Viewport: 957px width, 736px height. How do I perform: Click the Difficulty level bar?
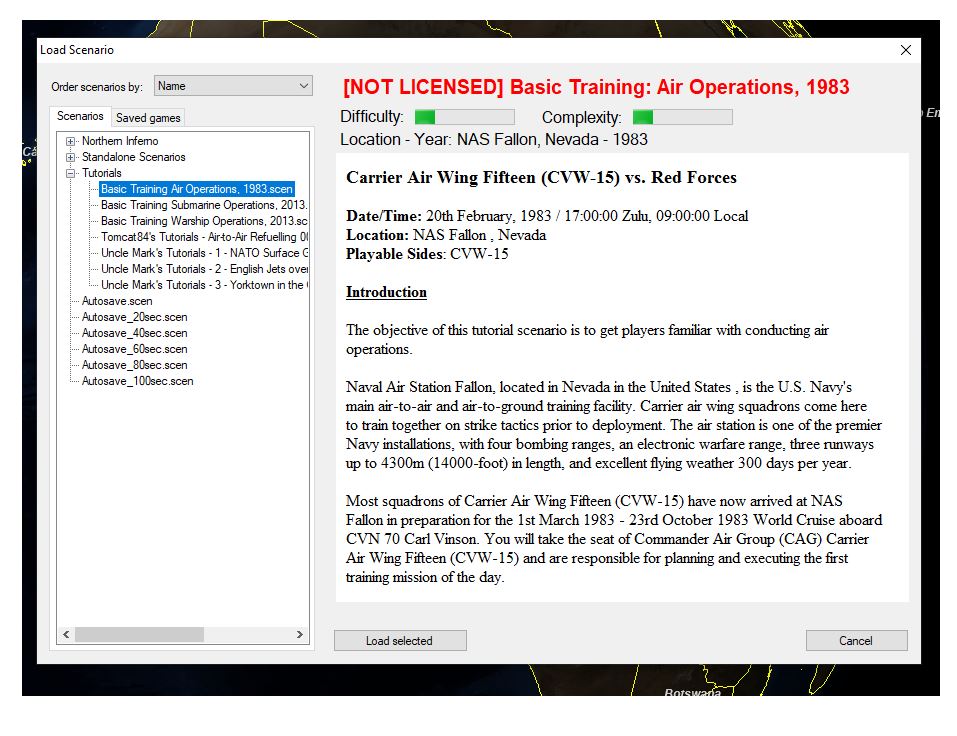[464, 117]
